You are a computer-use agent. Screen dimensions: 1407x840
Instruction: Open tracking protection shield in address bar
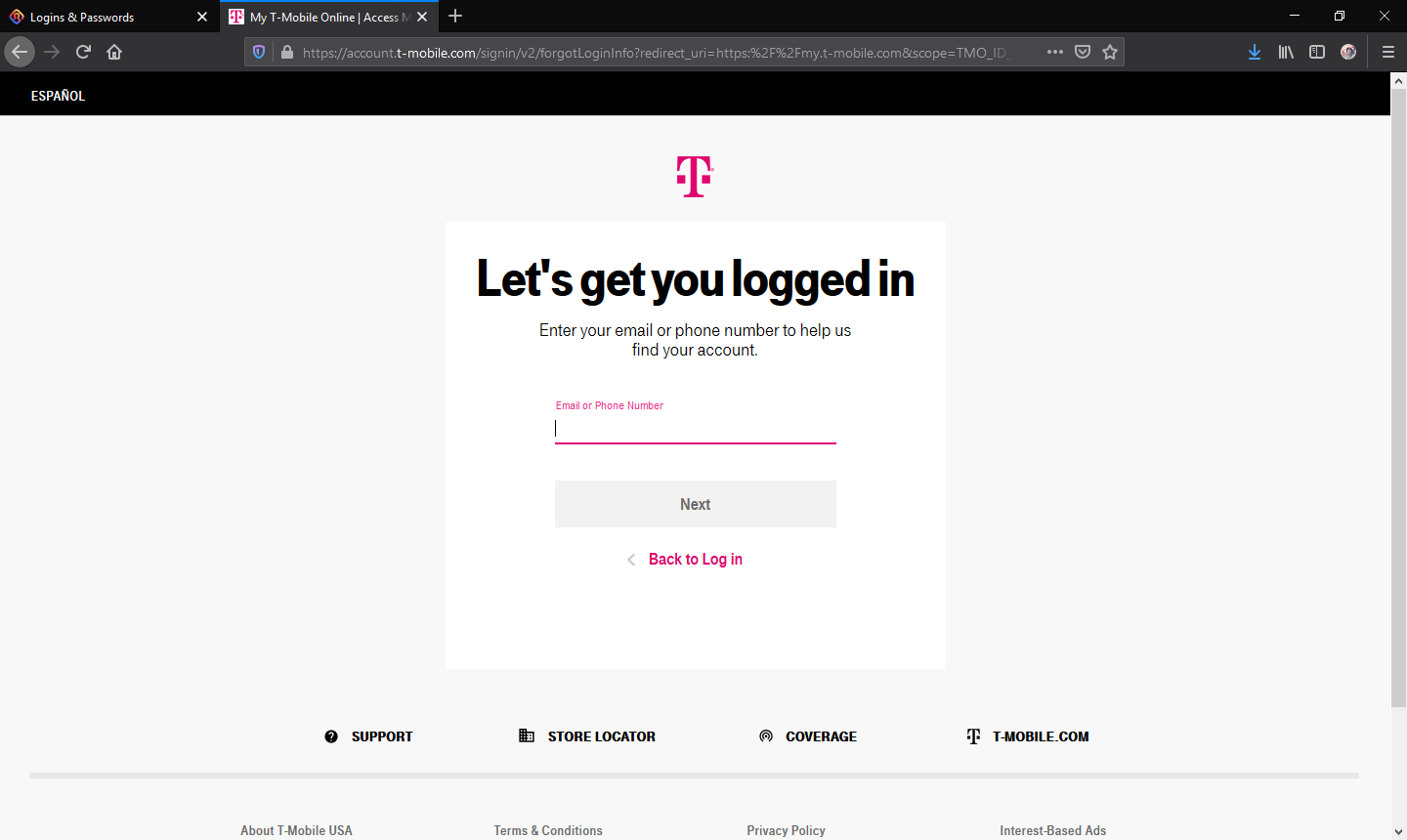point(259,52)
